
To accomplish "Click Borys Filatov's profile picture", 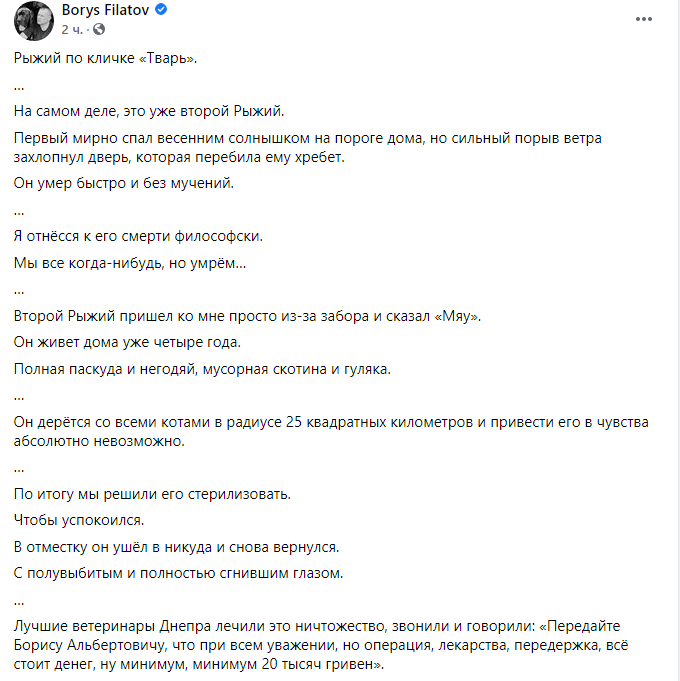I will (33, 19).
